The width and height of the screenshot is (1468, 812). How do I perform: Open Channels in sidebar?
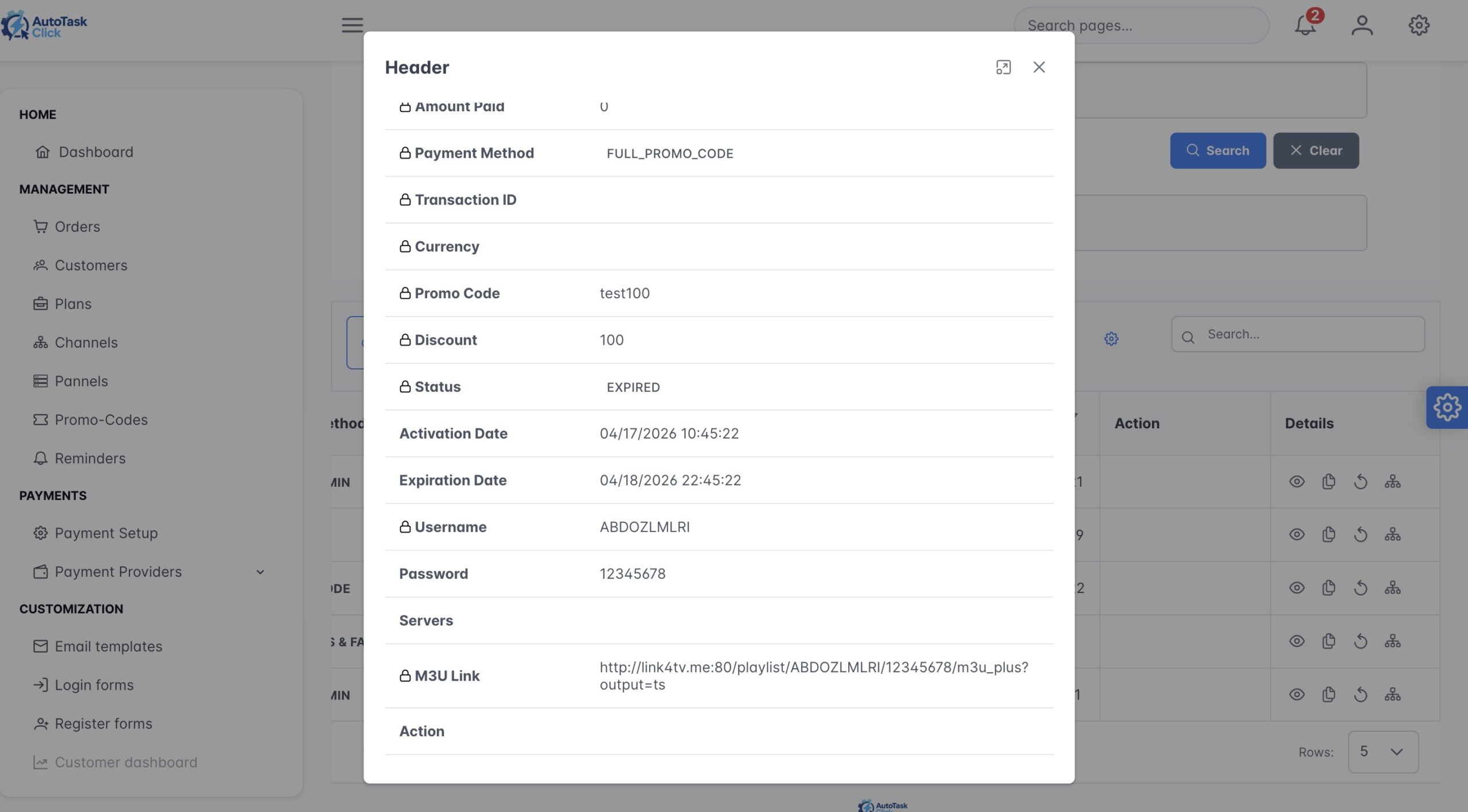[75, 343]
